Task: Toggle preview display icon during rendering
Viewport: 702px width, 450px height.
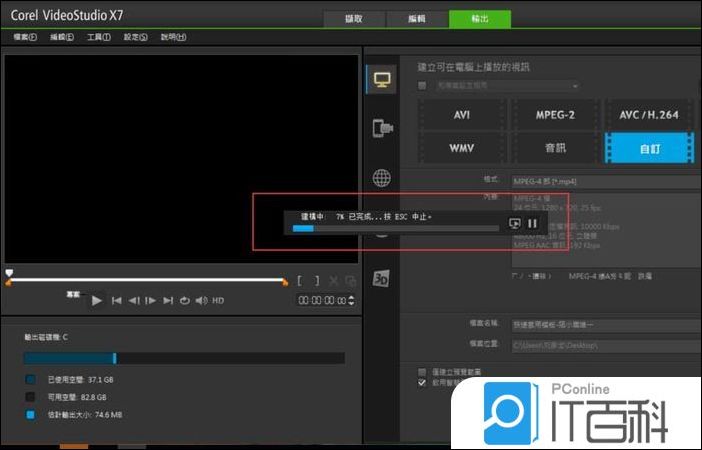Action: click(x=514, y=223)
